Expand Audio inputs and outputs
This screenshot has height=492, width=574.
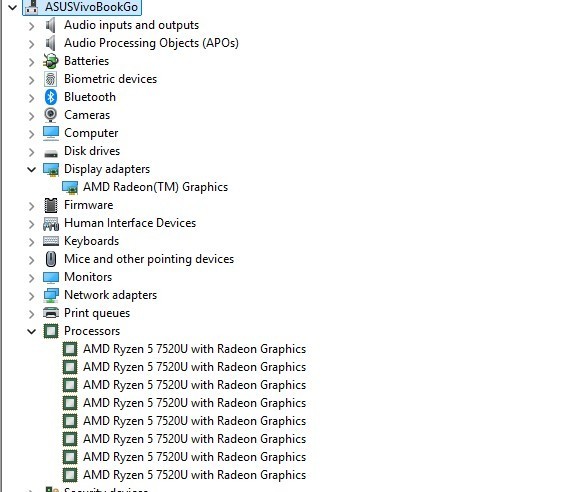tap(31, 26)
